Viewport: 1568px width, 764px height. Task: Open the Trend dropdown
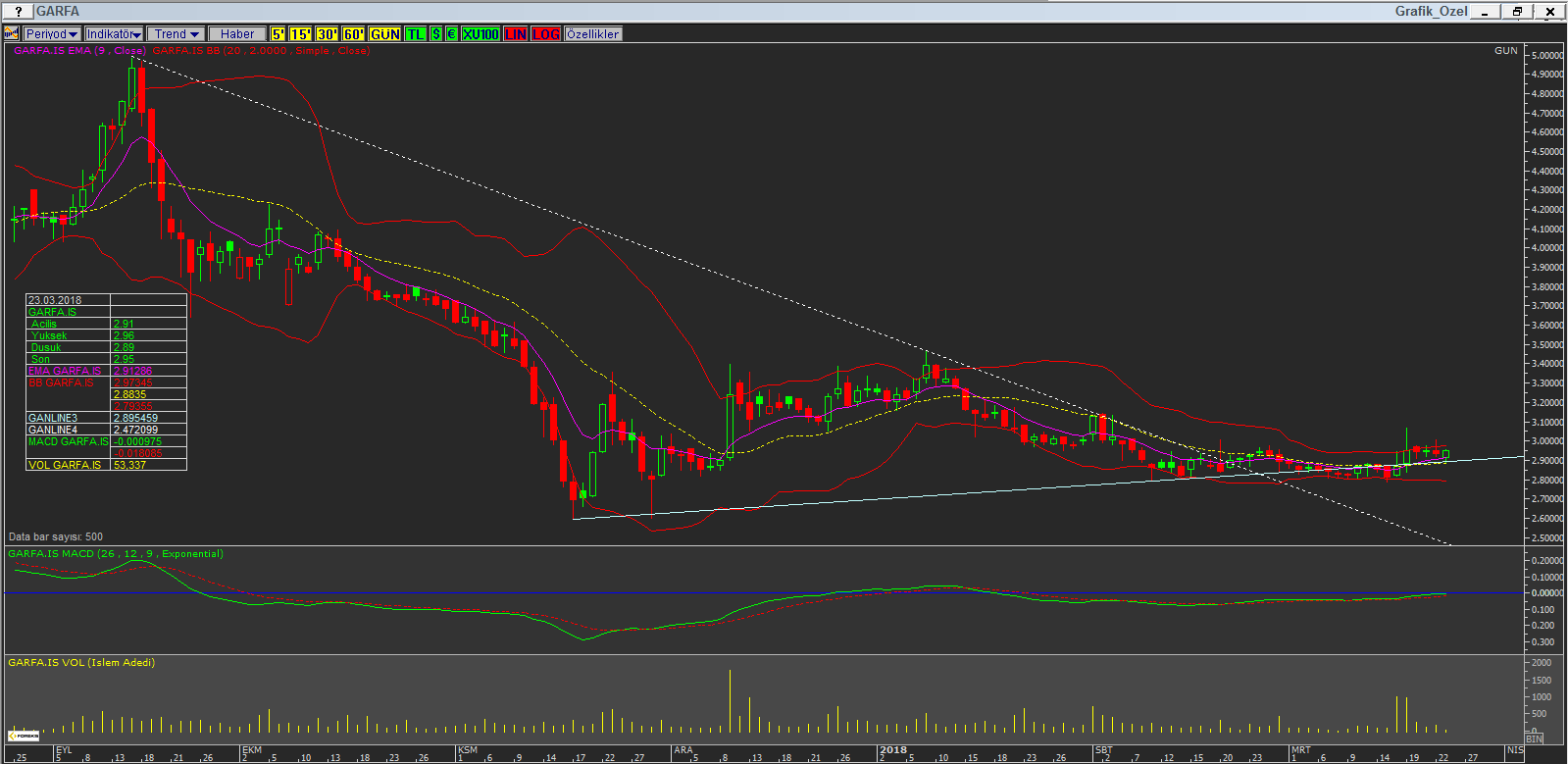[176, 34]
